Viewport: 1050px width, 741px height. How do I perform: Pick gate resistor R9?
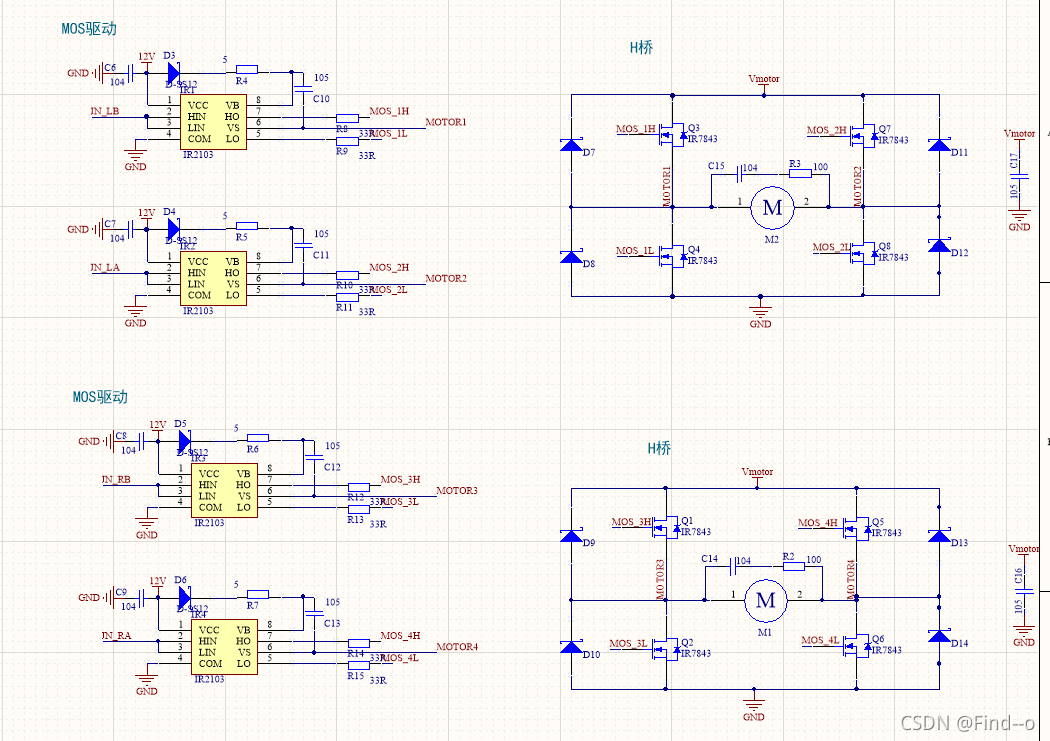tap(347, 141)
